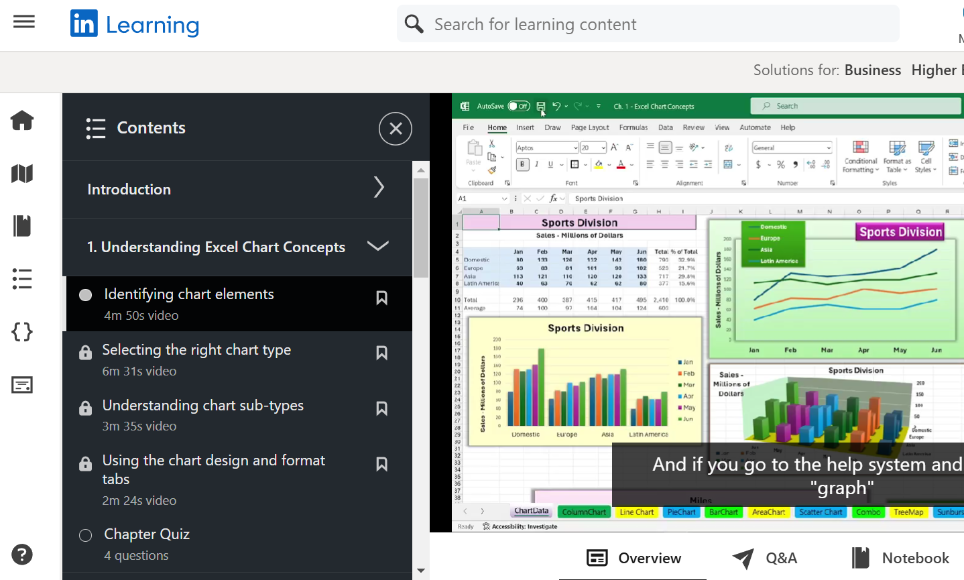Click the search magnifier icon
The width and height of the screenshot is (964, 580).
[414, 25]
